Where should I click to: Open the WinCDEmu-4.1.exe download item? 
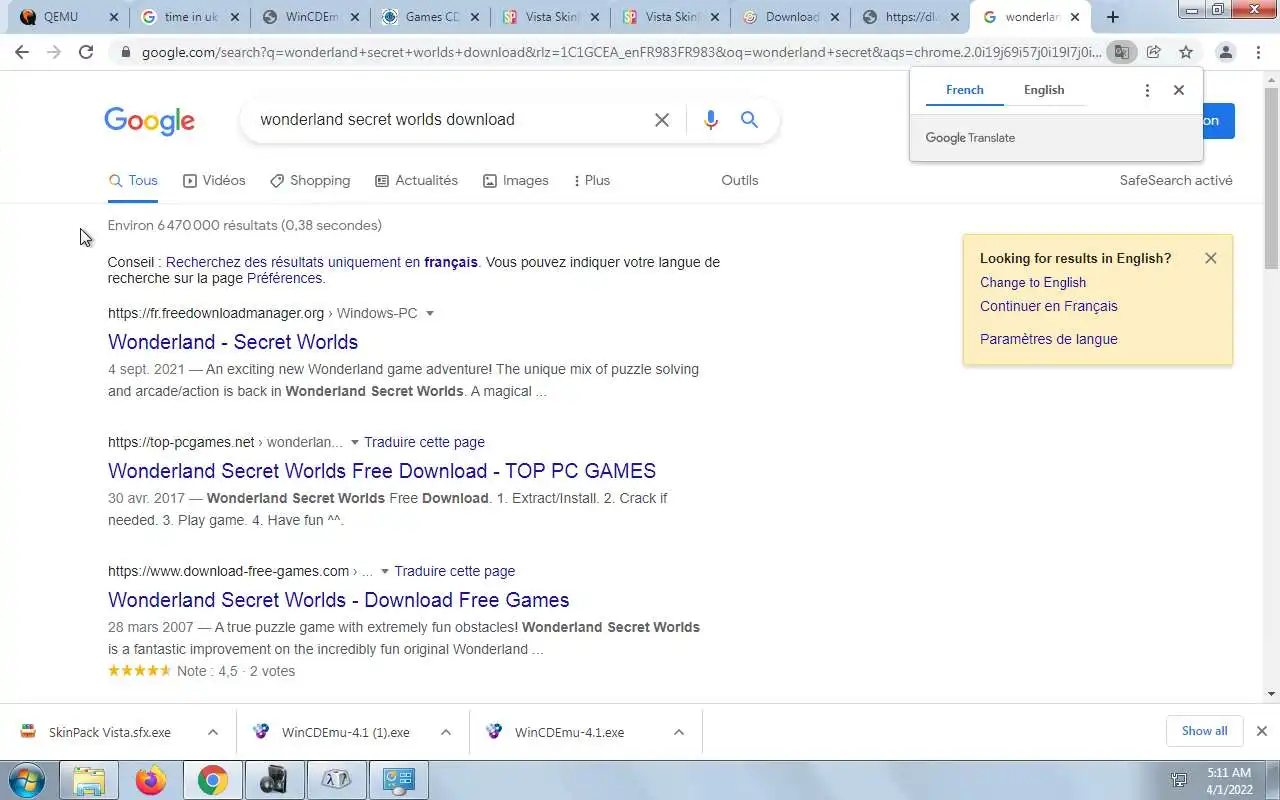tap(569, 732)
